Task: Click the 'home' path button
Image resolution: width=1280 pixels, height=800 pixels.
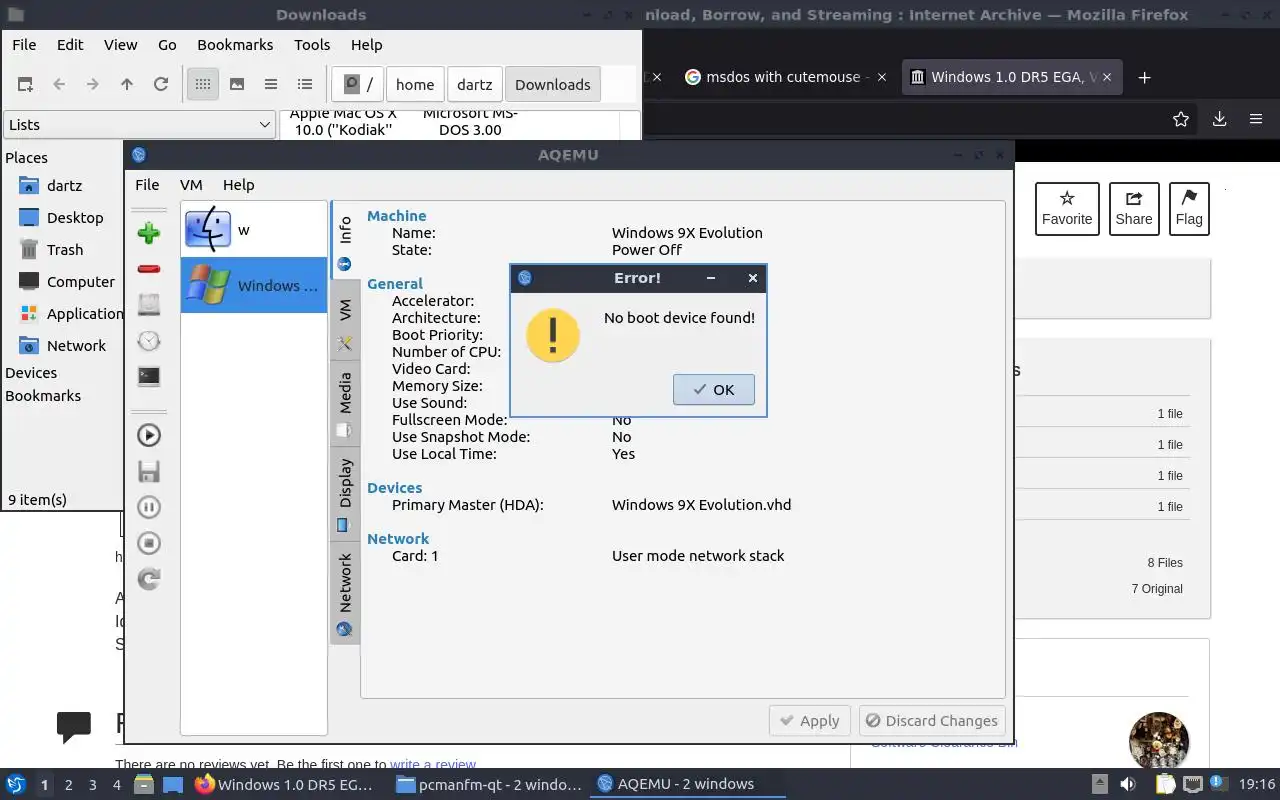Action: point(415,84)
